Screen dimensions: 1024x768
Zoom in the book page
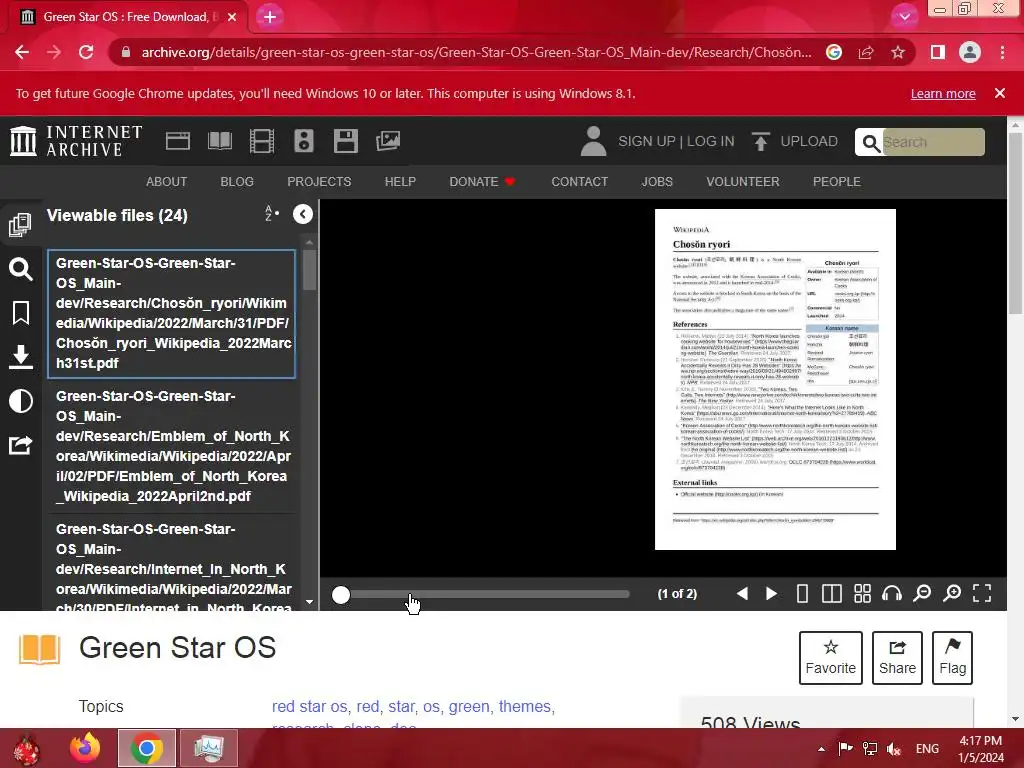(x=952, y=594)
